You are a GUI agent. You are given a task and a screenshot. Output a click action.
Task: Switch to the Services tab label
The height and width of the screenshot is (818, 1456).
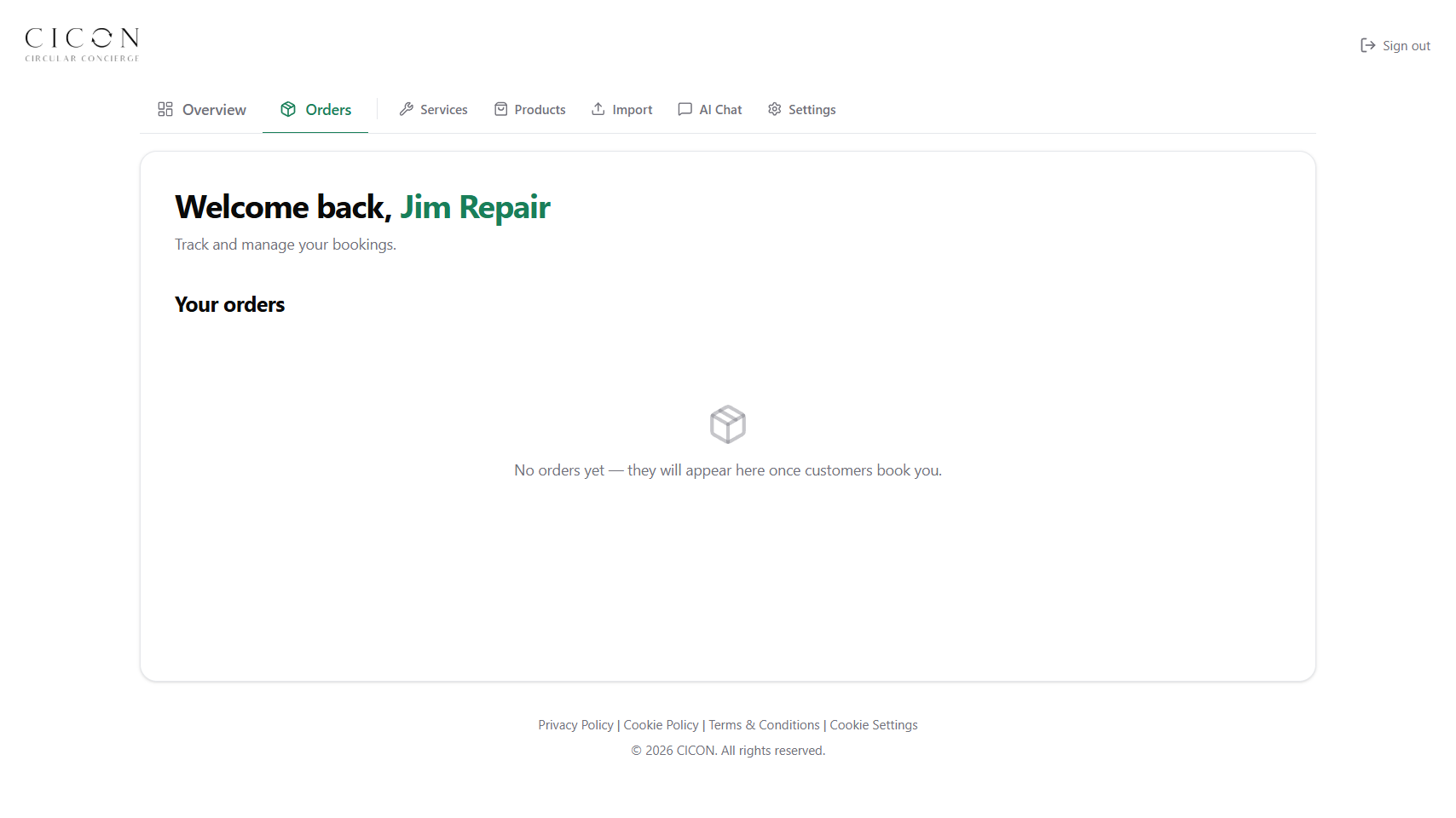pyautogui.click(x=444, y=110)
